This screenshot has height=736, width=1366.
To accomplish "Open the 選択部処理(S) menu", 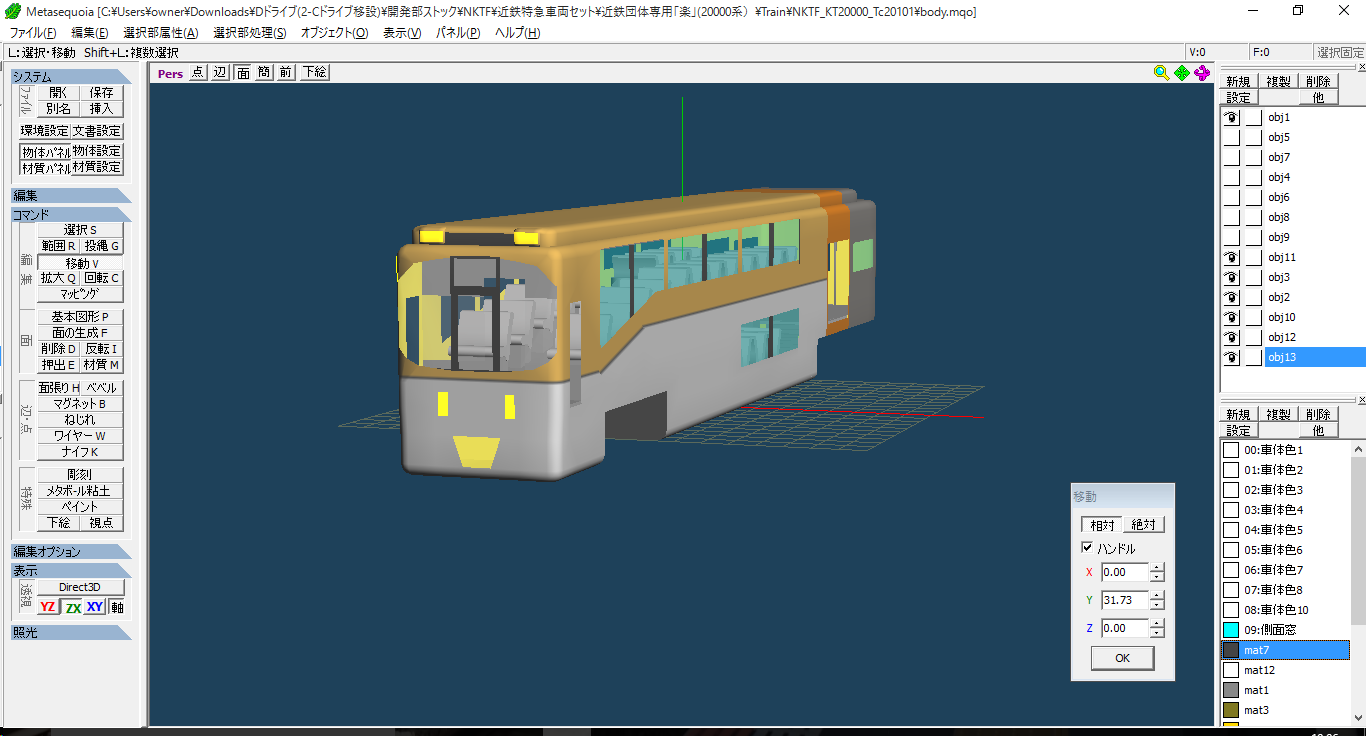I will (x=250, y=33).
